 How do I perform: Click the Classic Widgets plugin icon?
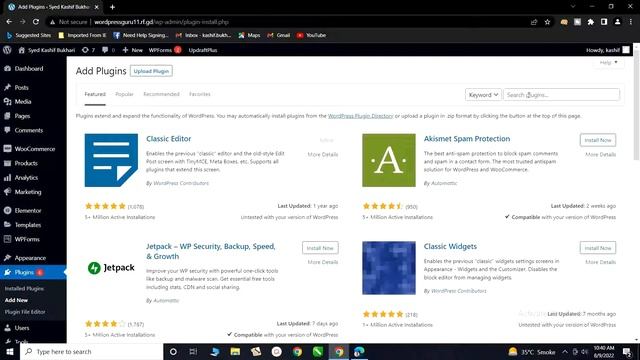pos(389,268)
